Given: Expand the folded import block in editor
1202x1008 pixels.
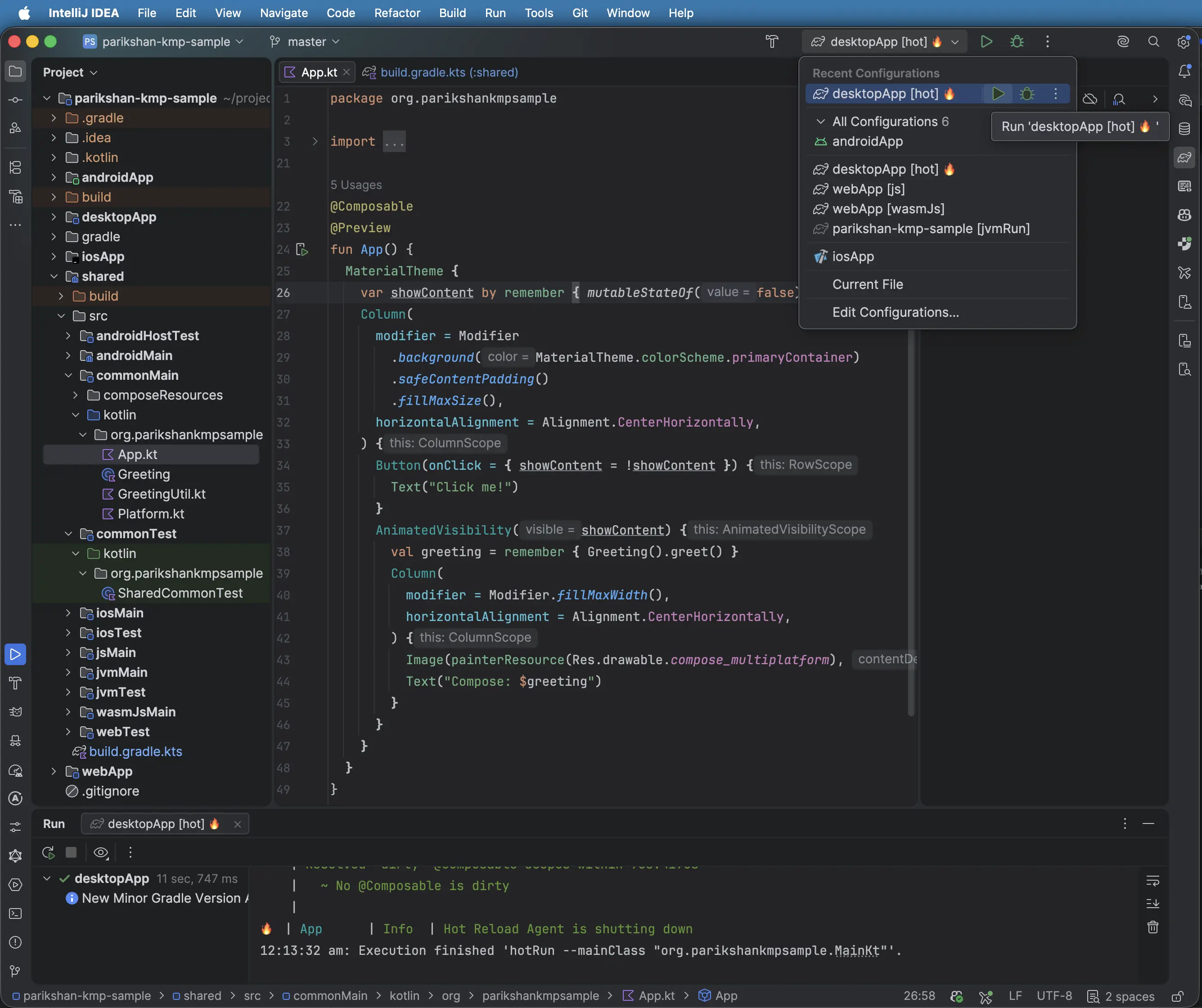Looking at the screenshot, I should [x=315, y=141].
